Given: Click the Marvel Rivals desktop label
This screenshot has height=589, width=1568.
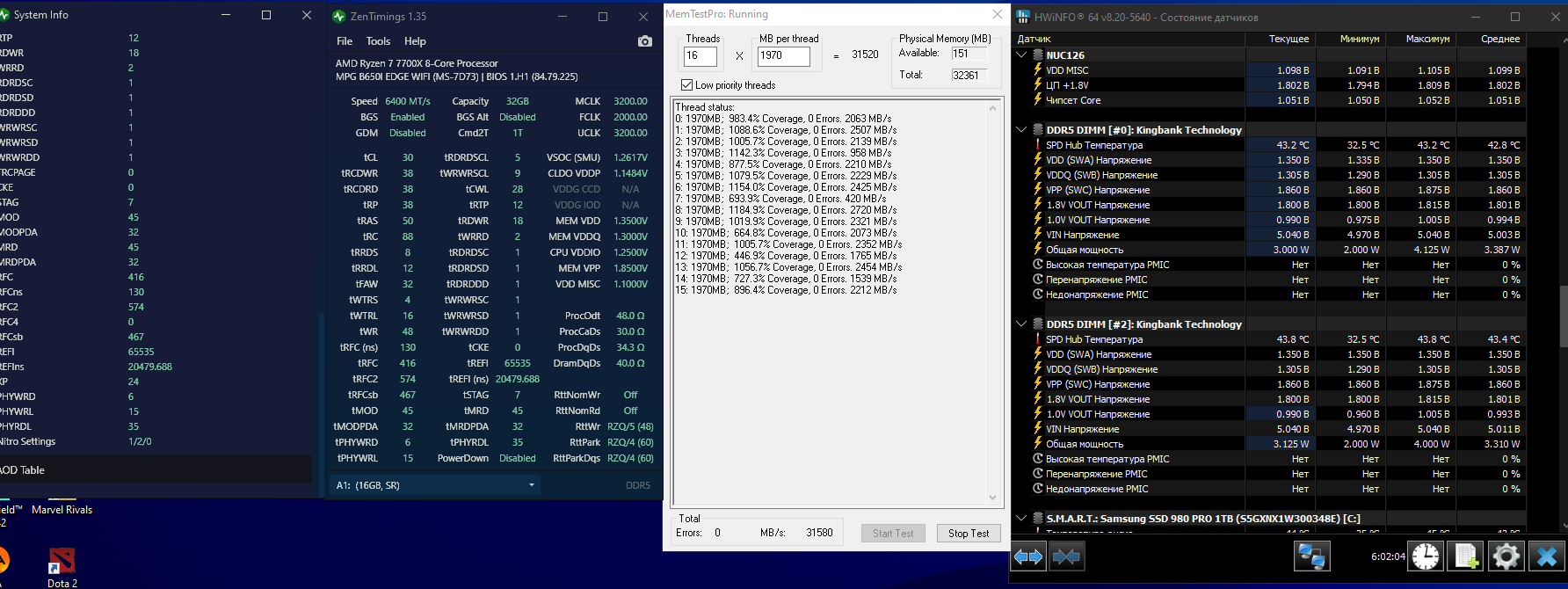Looking at the screenshot, I should (x=62, y=509).
